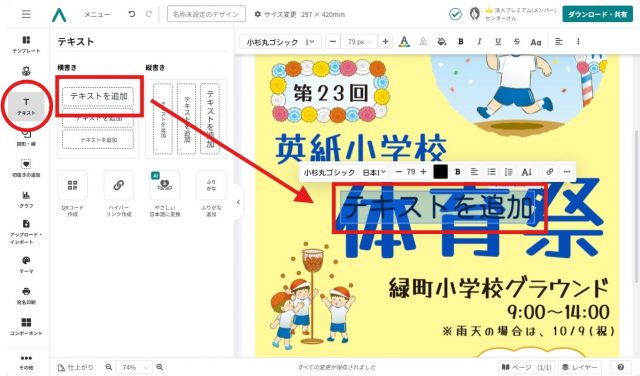
Task: Open the hamburger menu icon
Action: (26, 14)
